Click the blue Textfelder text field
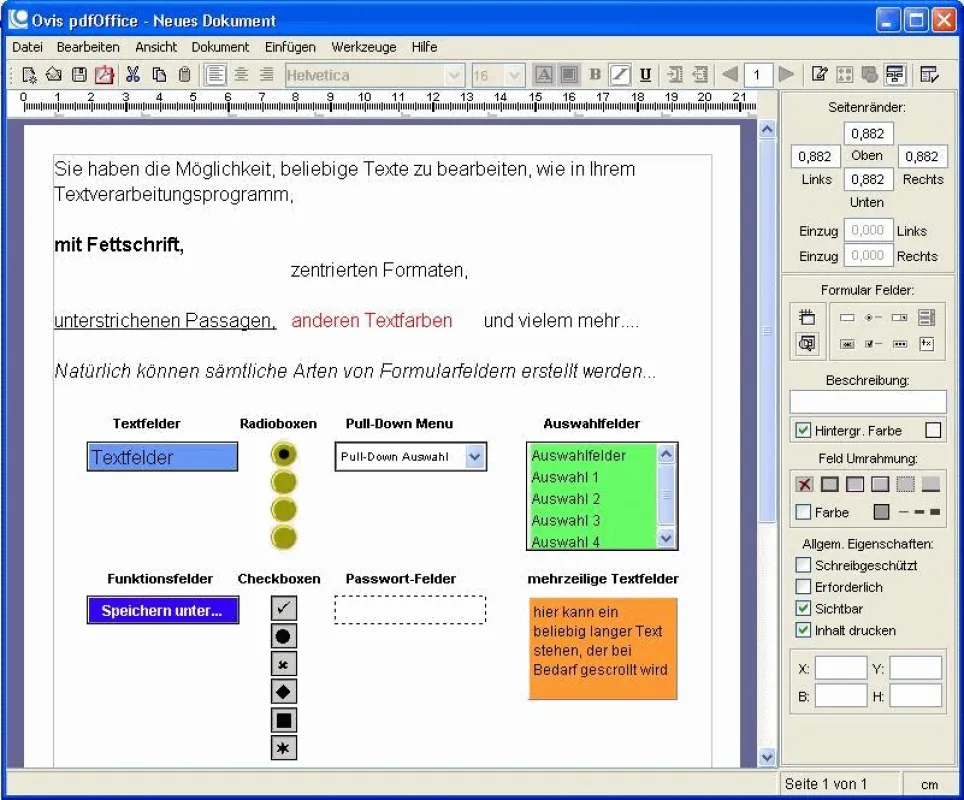Image resolution: width=964 pixels, height=800 pixels. point(162,457)
